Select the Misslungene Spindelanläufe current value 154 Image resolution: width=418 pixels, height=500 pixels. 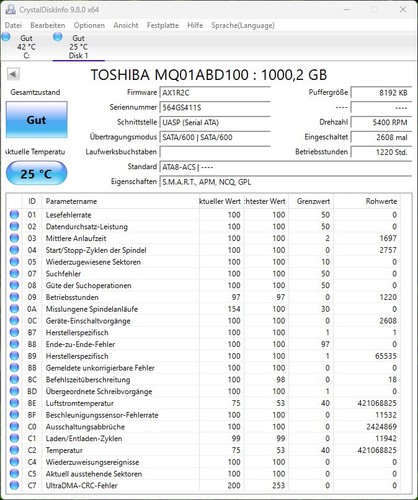[x=234, y=309]
